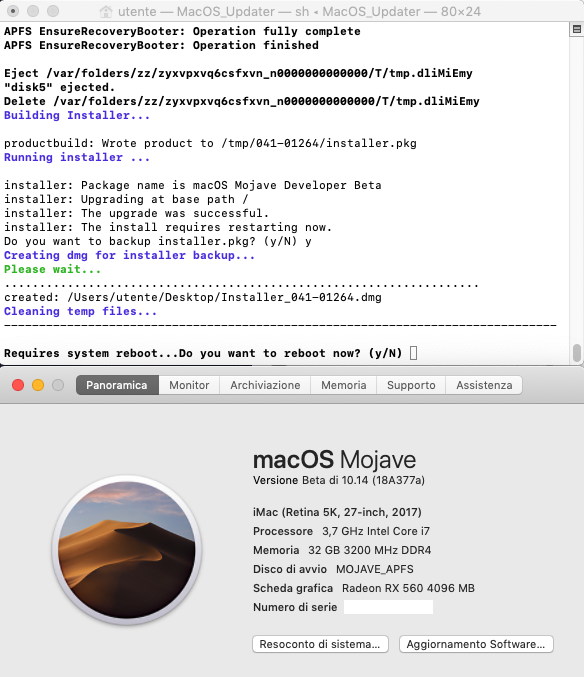Switch to the Supporto tab
The height and width of the screenshot is (677, 584).
[x=411, y=385]
